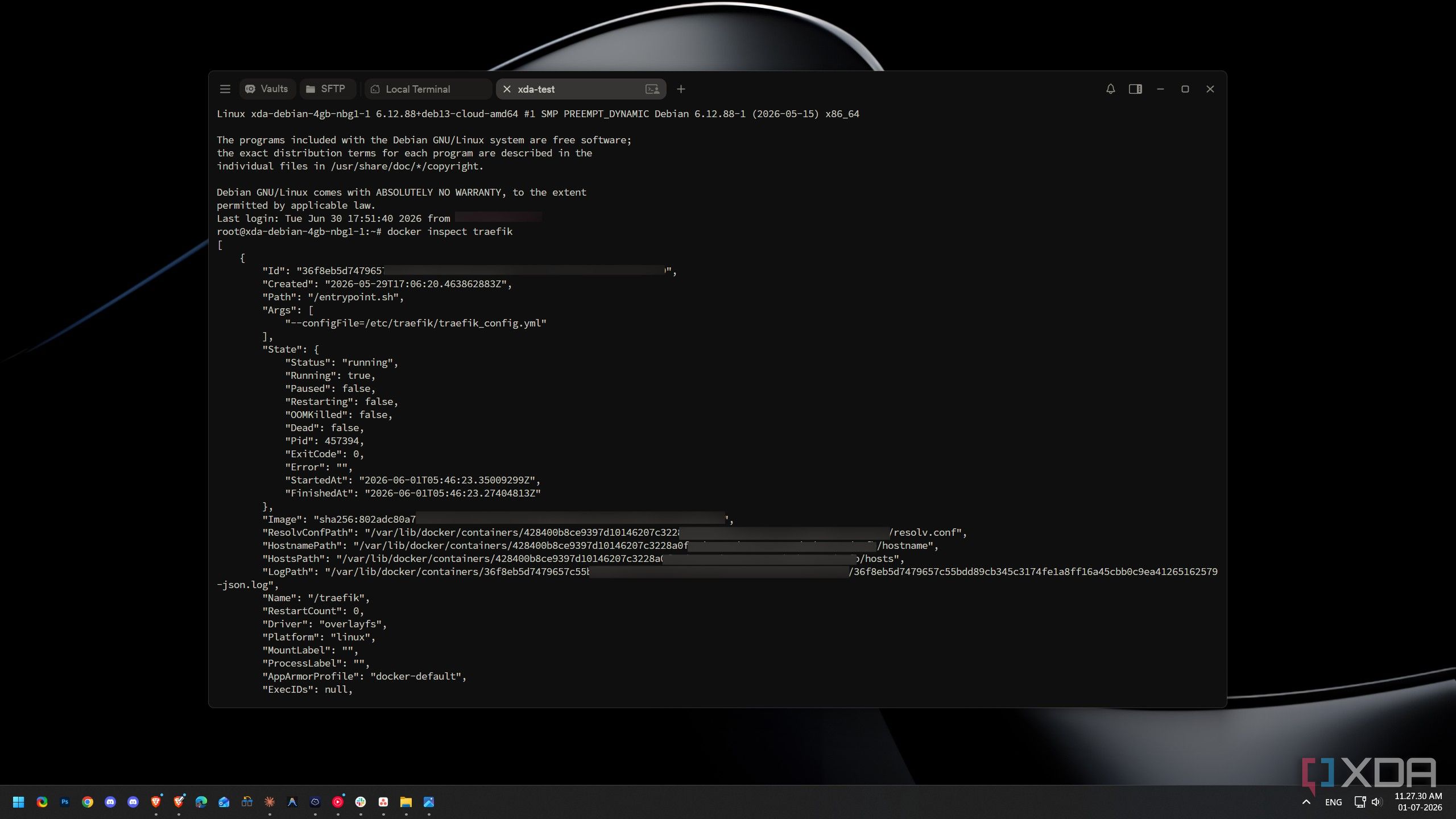Screen dimensions: 1456x819
Task: Open YouTube Music from the taskbar
Action: point(338,802)
